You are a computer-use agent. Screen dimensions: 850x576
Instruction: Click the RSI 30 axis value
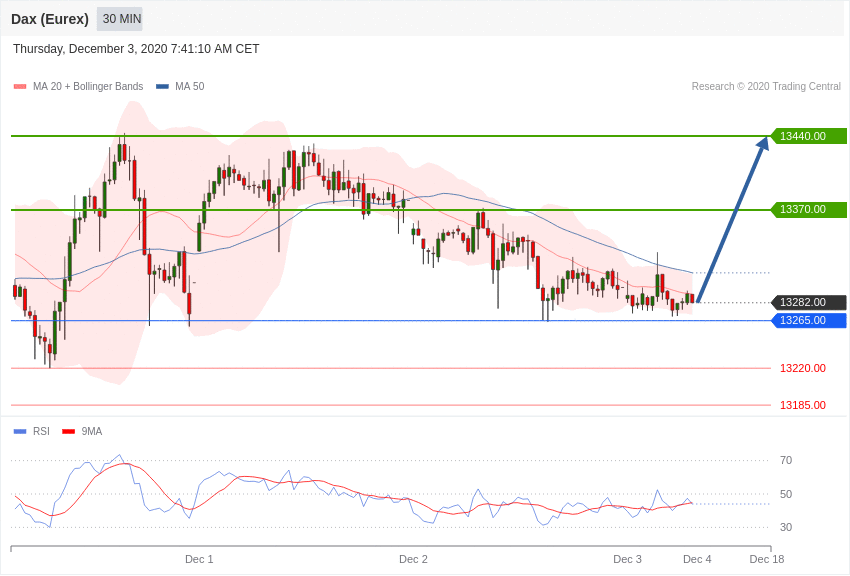[x=786, y=527]
